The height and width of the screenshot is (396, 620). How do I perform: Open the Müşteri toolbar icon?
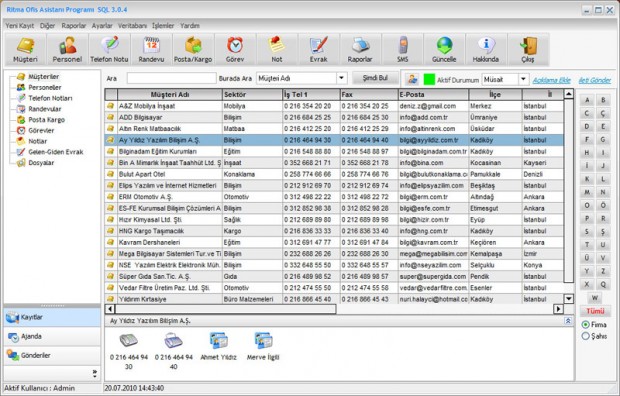click(25, 49)
